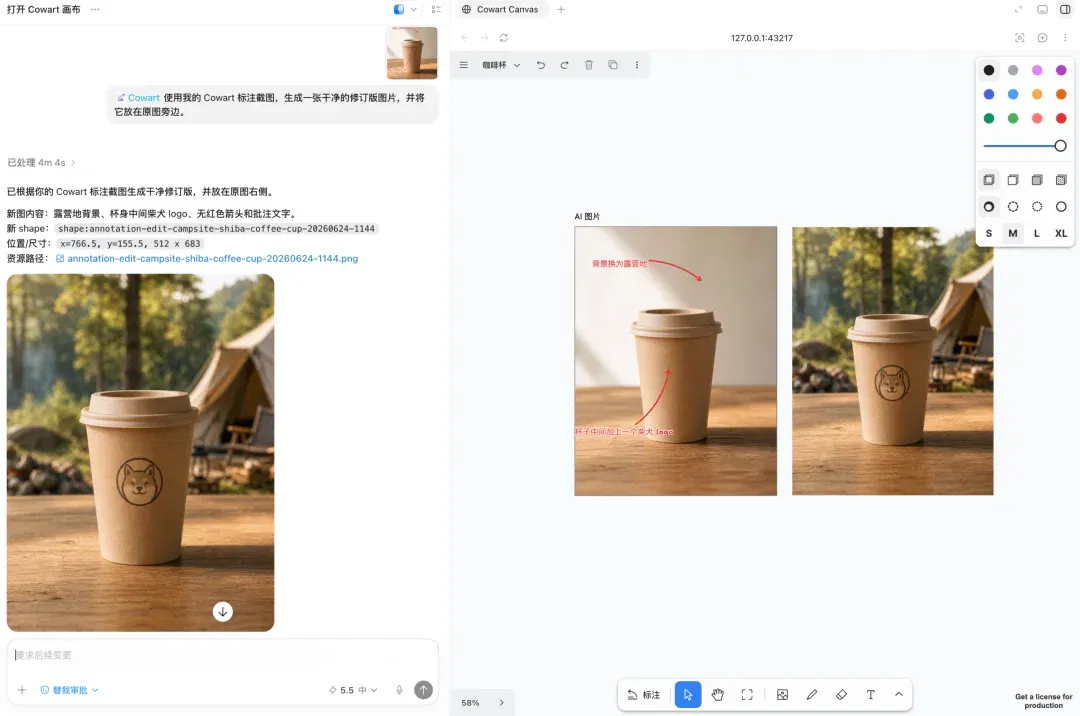Image resolution: width=1080 pixels, height=716 pixels.
Task: Click the 标注 annotate button
Action: [644, 695]
